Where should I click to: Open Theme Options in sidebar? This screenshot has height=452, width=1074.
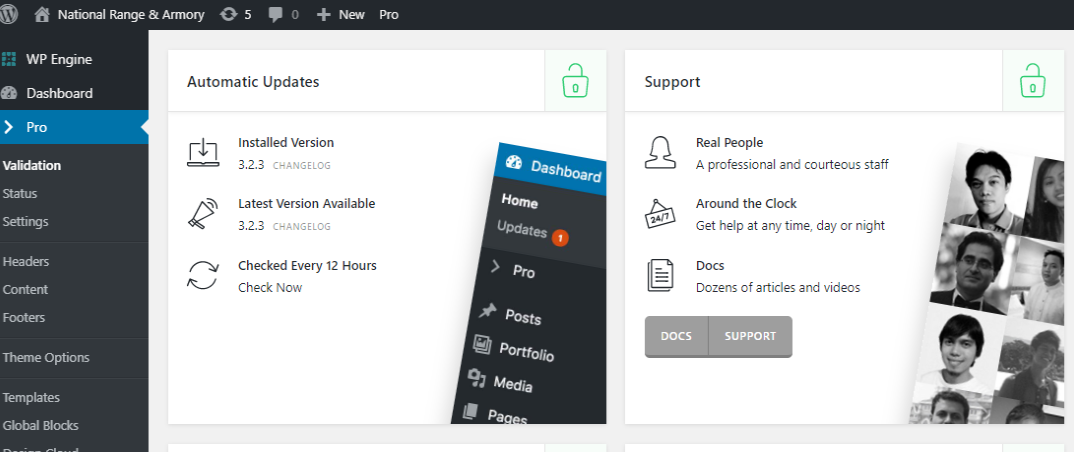pos(46,357)
